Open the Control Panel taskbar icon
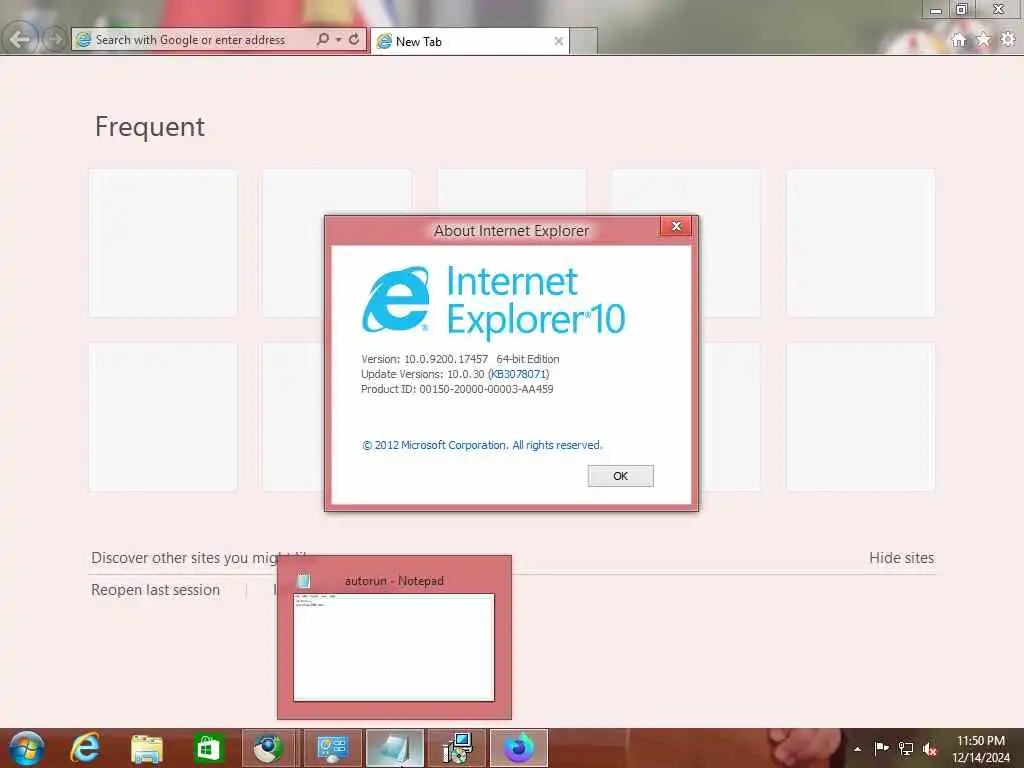Screen dimensions: 1024x768 [332, 748]
